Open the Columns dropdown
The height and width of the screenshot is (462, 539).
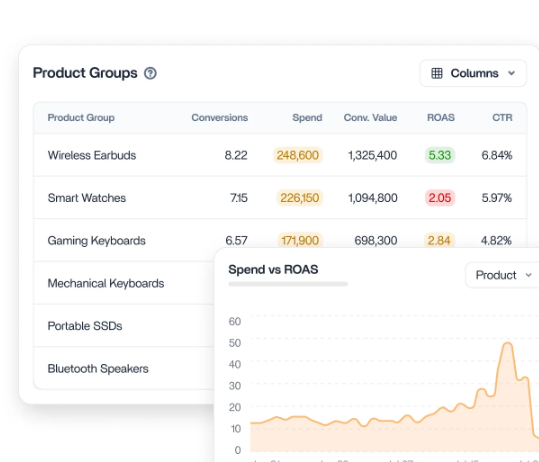click(x=473, y=73)
